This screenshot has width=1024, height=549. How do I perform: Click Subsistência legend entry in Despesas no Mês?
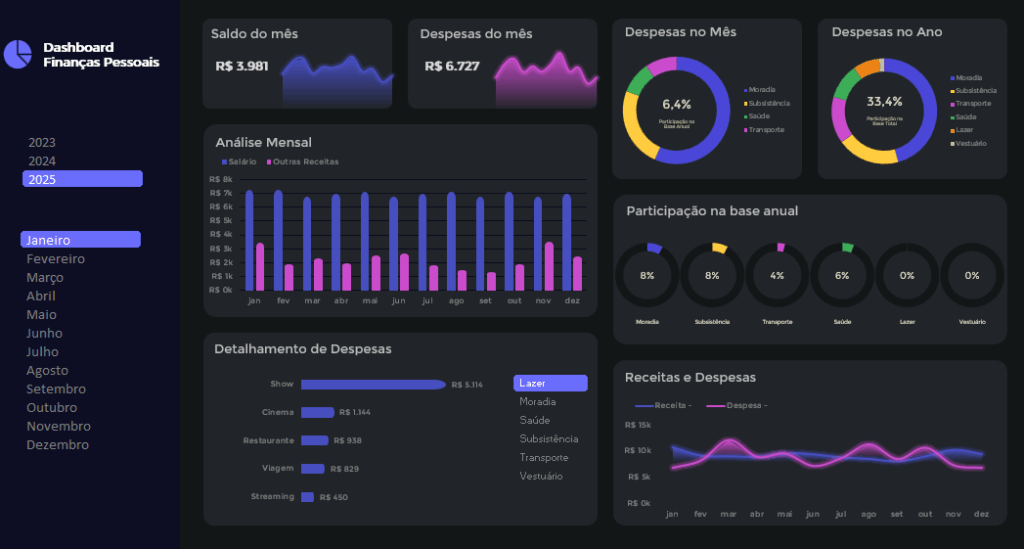tap(767, 103)
